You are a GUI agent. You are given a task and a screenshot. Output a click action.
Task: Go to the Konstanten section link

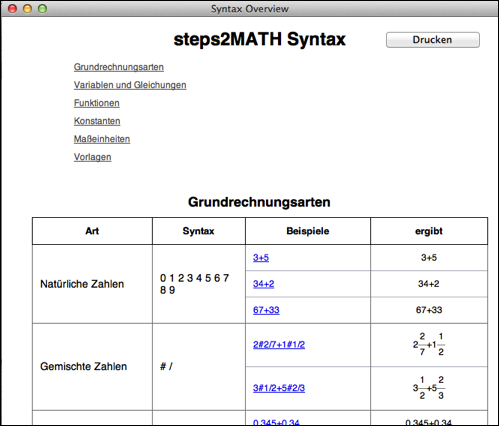click(97, 121)
